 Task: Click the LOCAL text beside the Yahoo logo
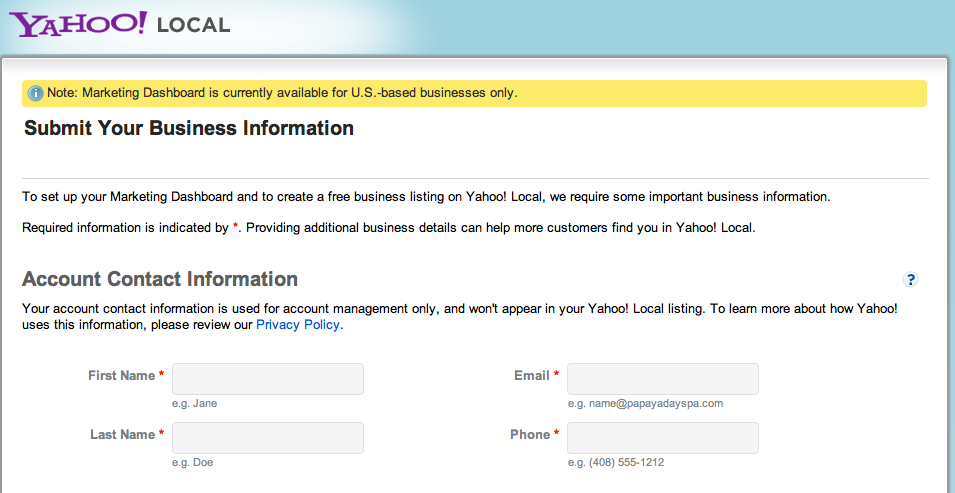194,25
